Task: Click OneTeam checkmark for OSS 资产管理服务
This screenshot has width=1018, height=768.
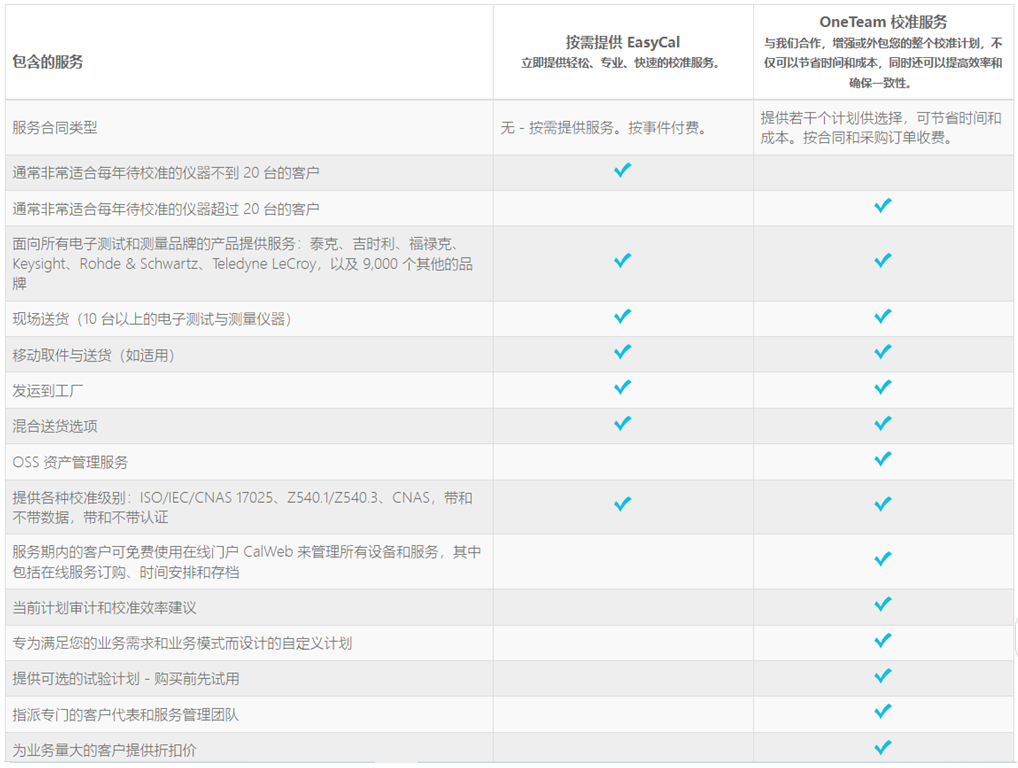Action: coord(882,460)
